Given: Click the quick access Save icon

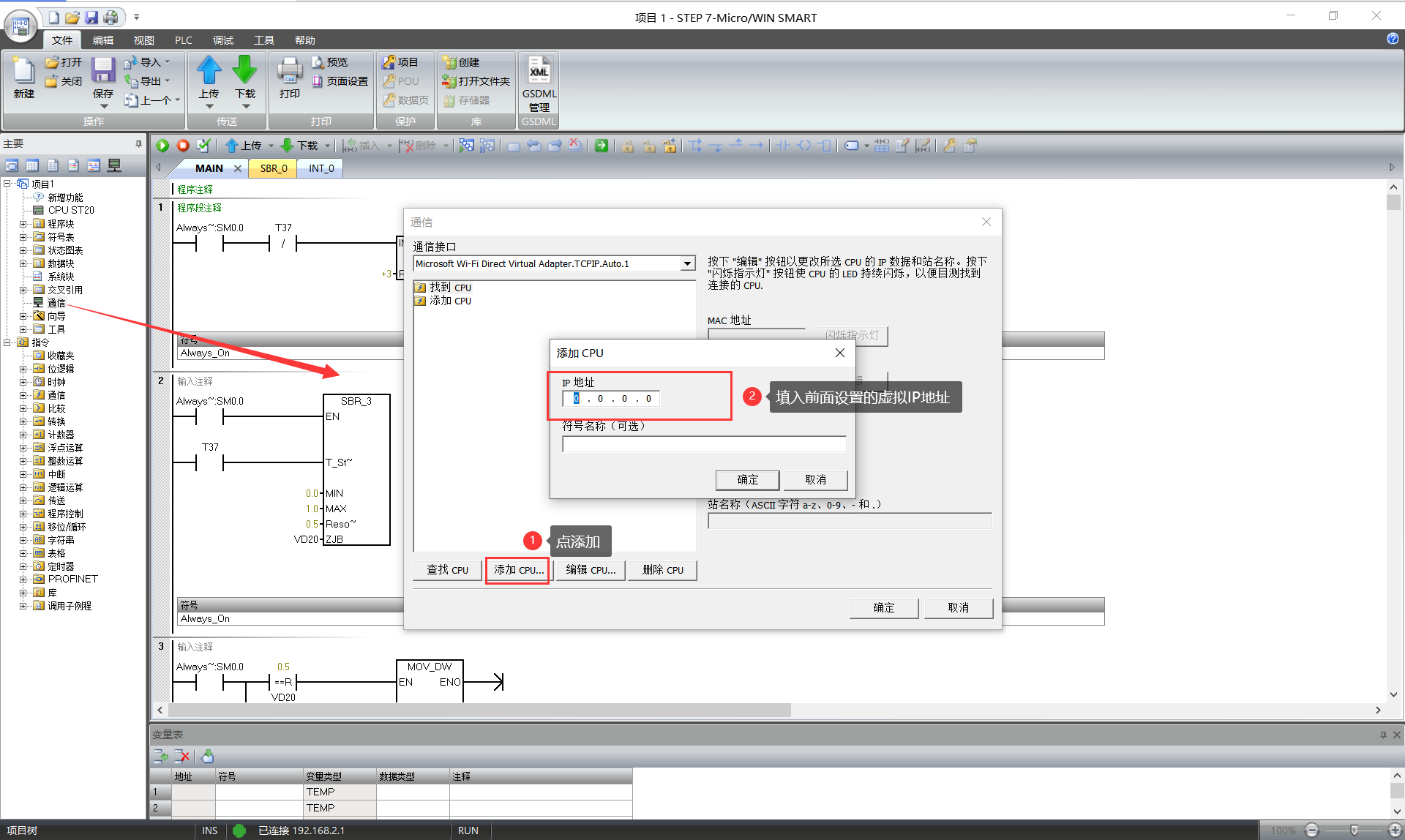Looking at the screenshot, I should [91, 17].
